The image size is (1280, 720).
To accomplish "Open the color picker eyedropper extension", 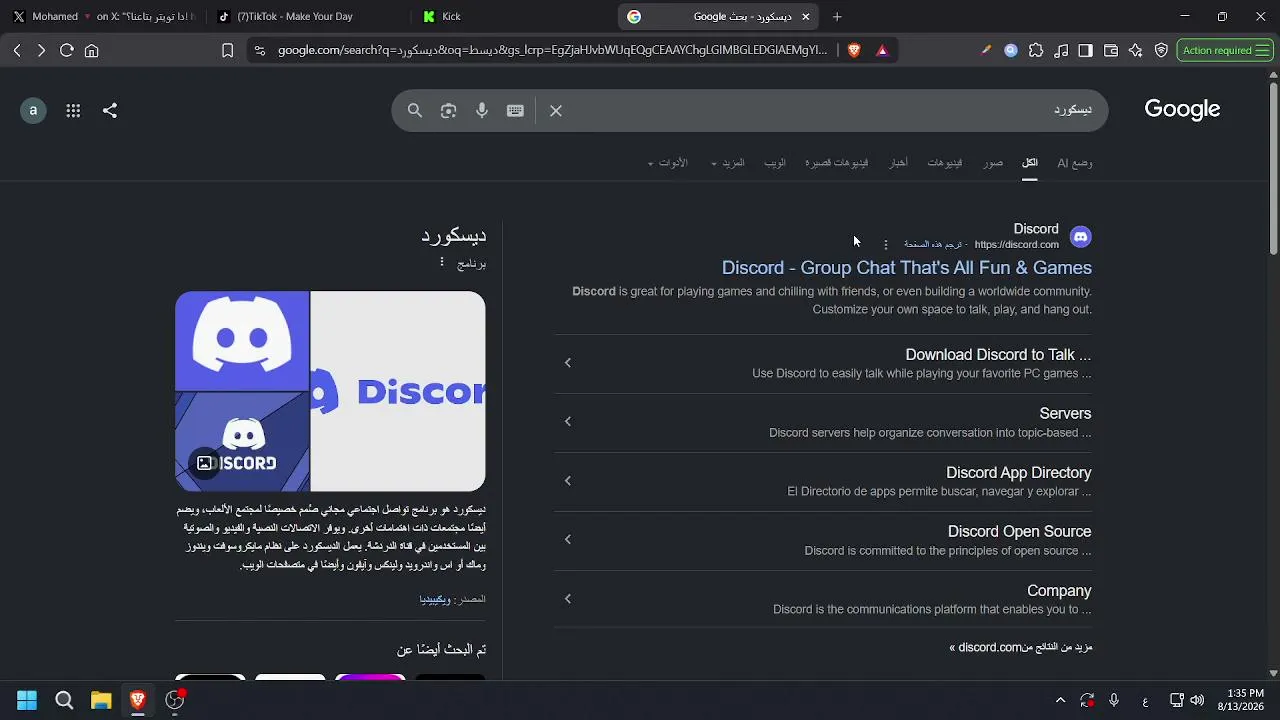I will point(986,50).
